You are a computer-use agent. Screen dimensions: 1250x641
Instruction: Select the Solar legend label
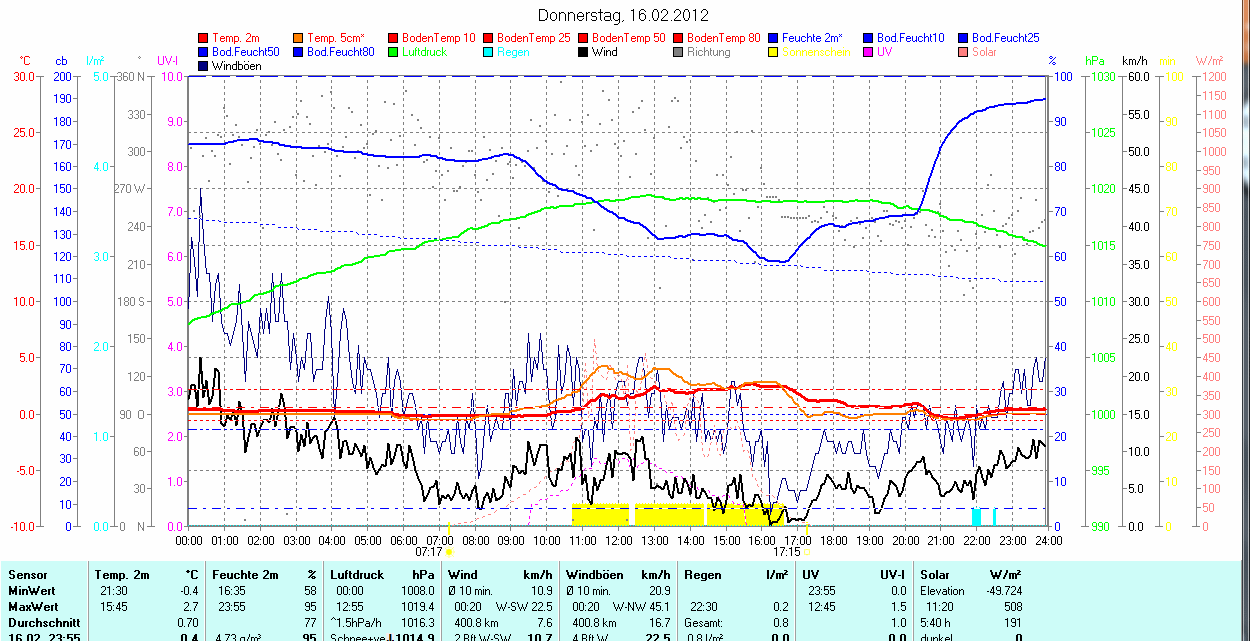(984, 52)
